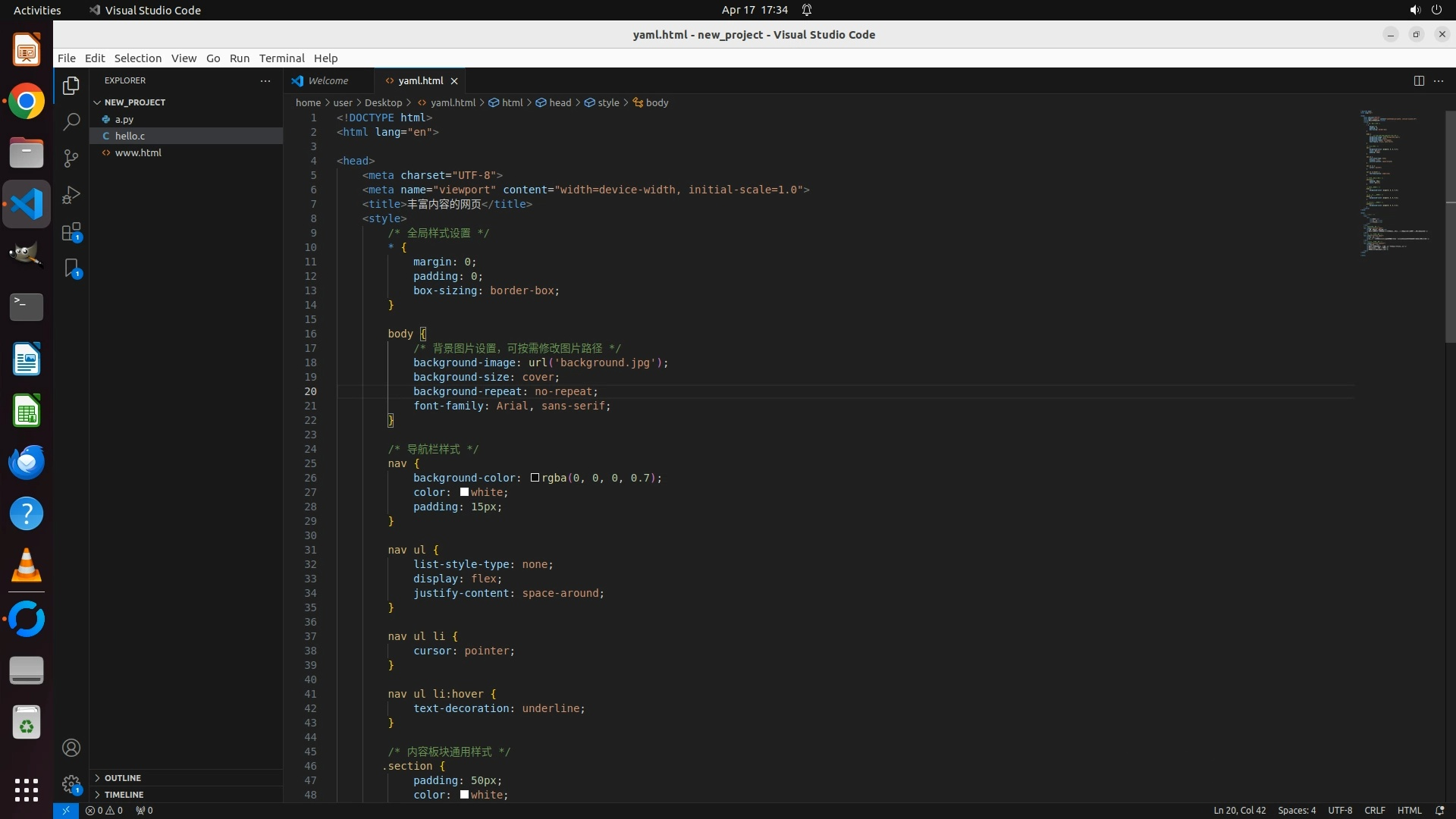Open the Search view in activity bar
Image resolution: width=1456 pixels, height=819 pixels.
click(71, 122)
